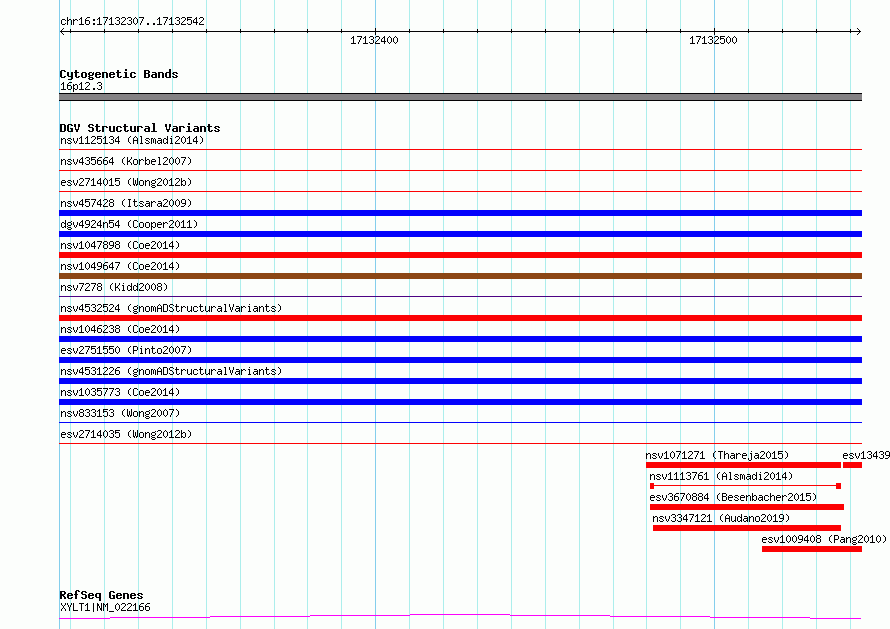Click the blue bar under nsv1035773 (Coe2014)
This screenshot has width=890, height=629.
(460, 402)
